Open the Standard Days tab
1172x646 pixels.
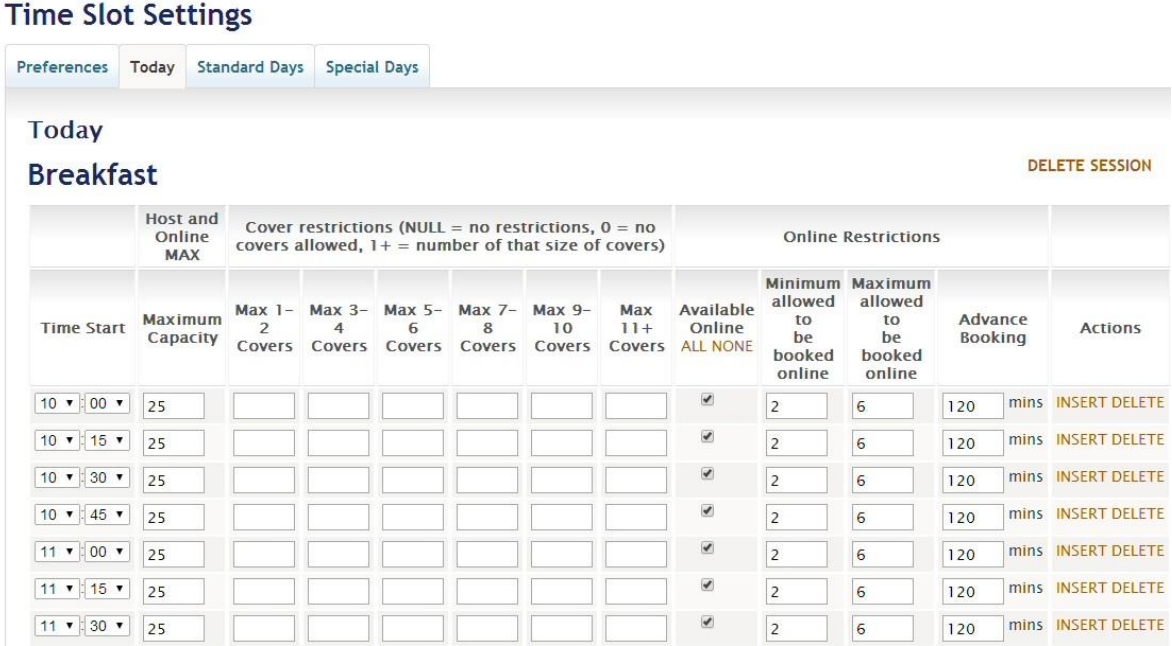(250, 67)
